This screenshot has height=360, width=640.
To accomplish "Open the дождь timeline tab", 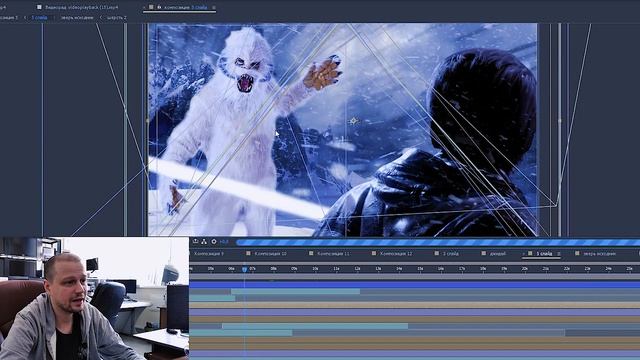I will point(498,254).
